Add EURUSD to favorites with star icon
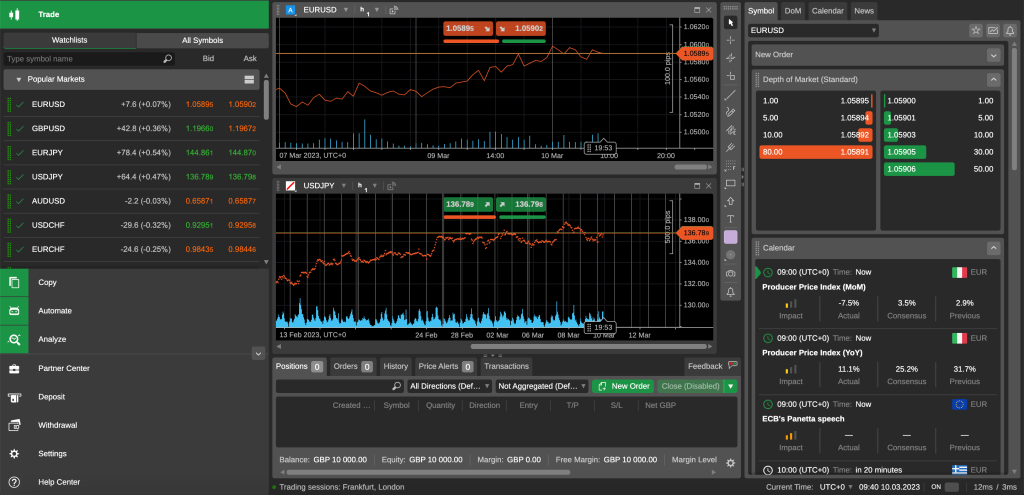Screen dimensions: 1024x495 point(976,31)
